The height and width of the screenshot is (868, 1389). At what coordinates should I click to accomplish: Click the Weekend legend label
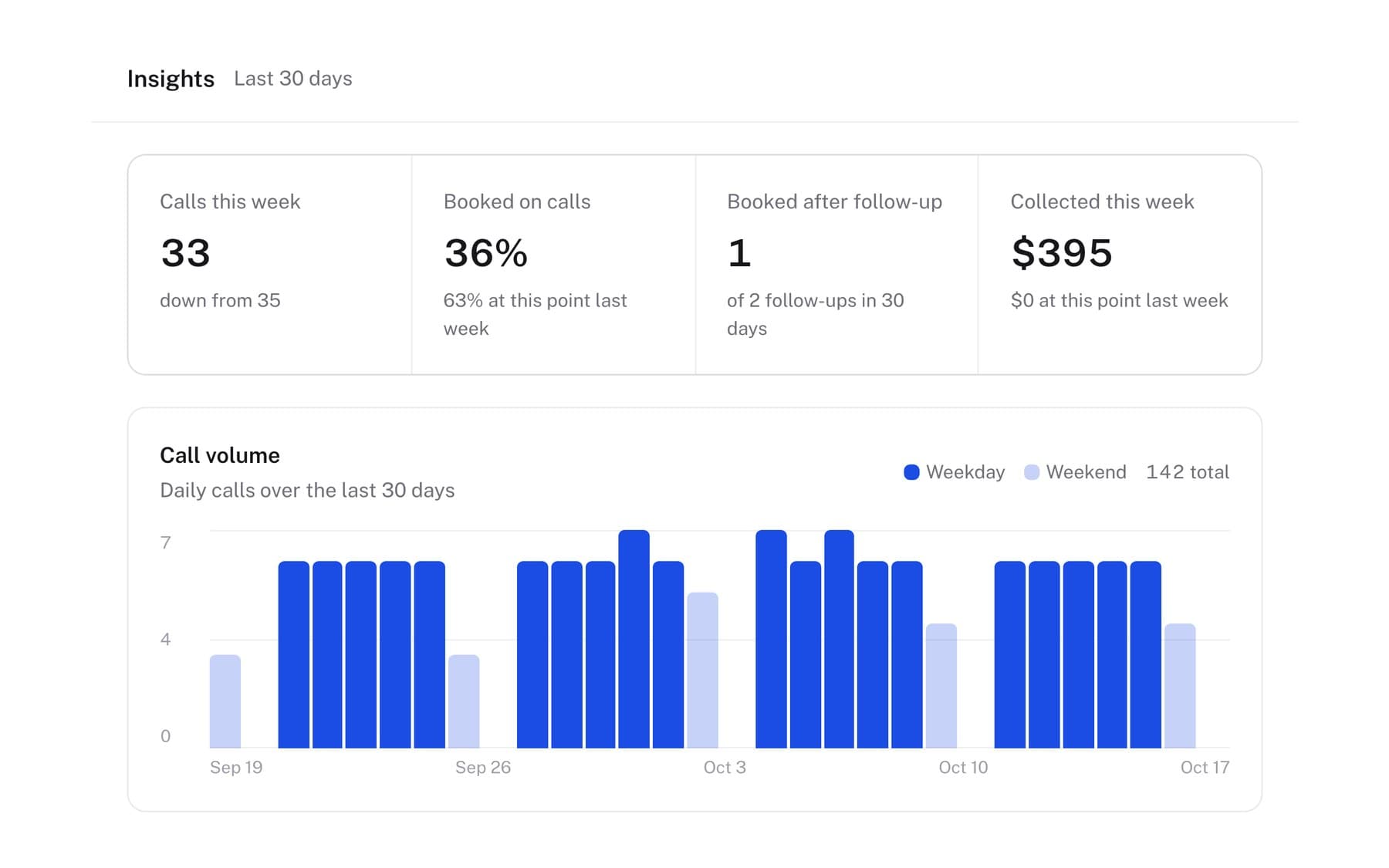pyautogui.click(x=1087, y=472)
